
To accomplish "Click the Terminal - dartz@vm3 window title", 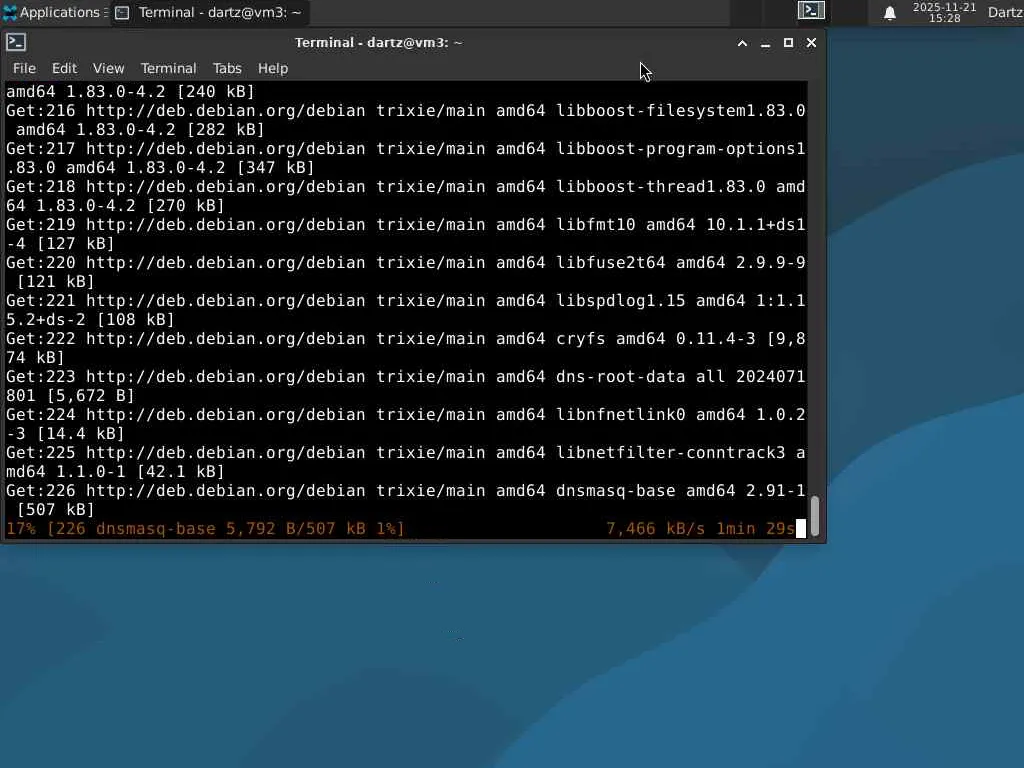I will (378, 42).
